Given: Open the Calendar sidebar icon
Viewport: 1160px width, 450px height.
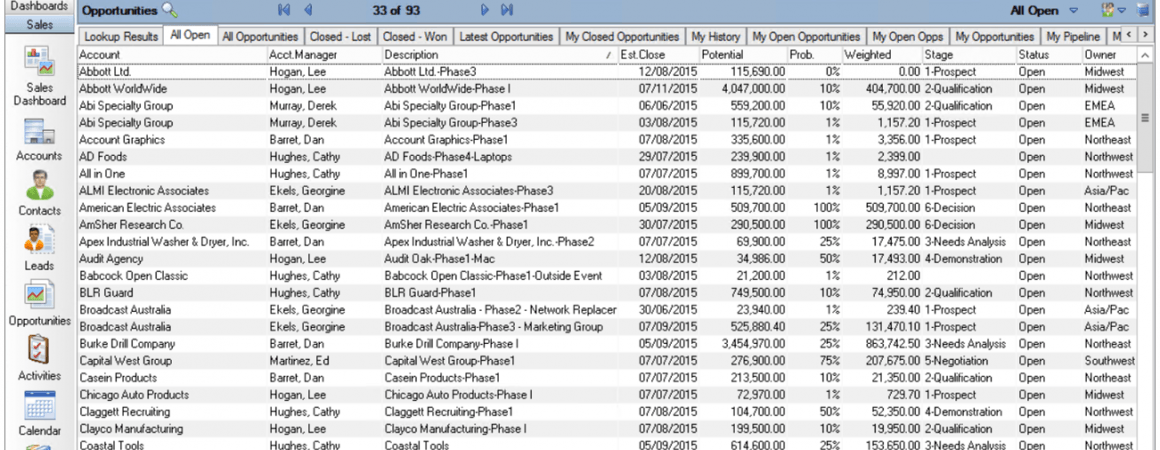Looking at the screenshot, I should tap(39, 405).
